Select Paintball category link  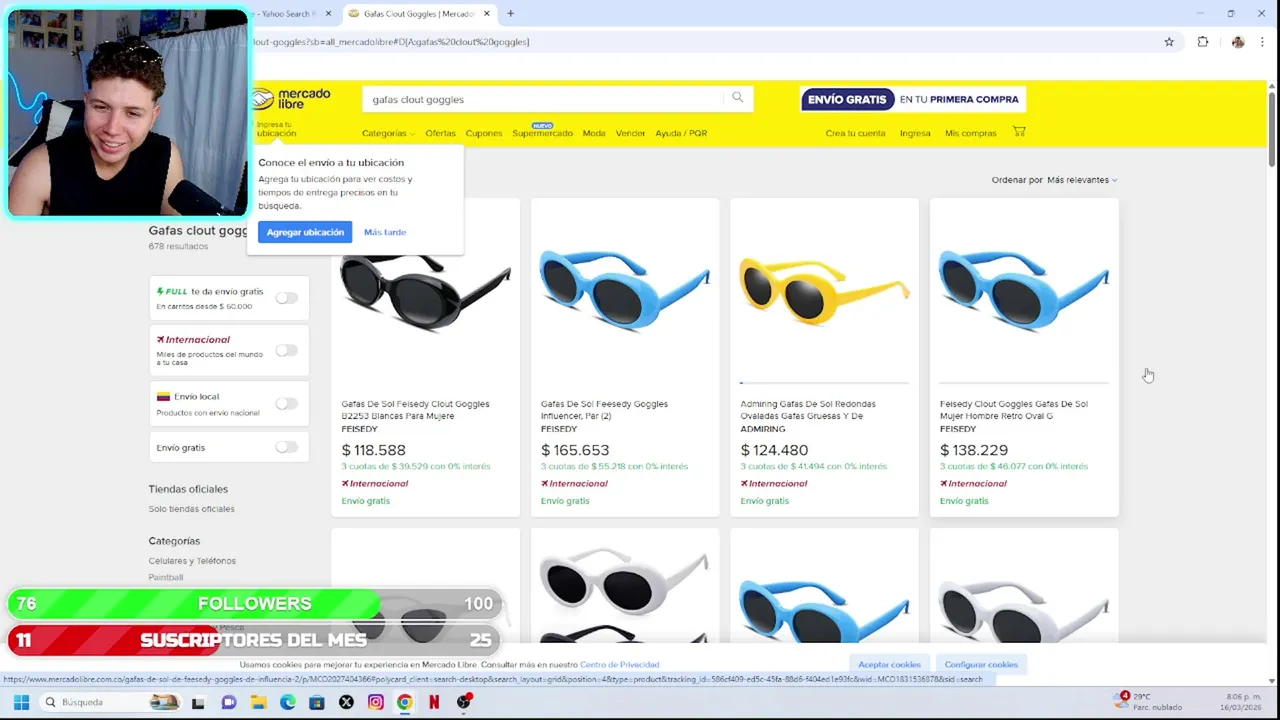[x=166, y=577]
